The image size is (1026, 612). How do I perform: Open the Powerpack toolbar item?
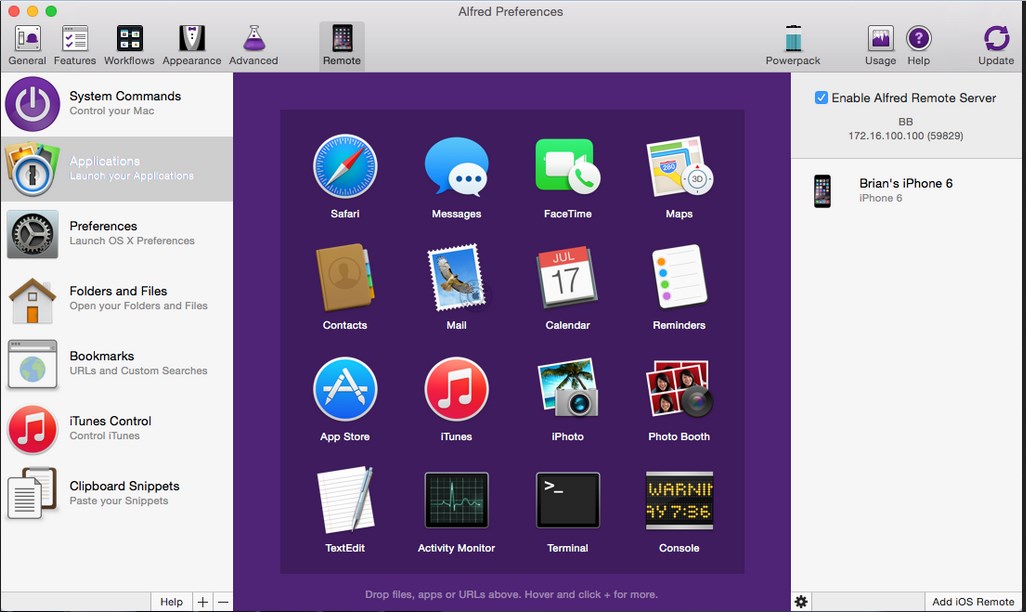tap(793, 46)
